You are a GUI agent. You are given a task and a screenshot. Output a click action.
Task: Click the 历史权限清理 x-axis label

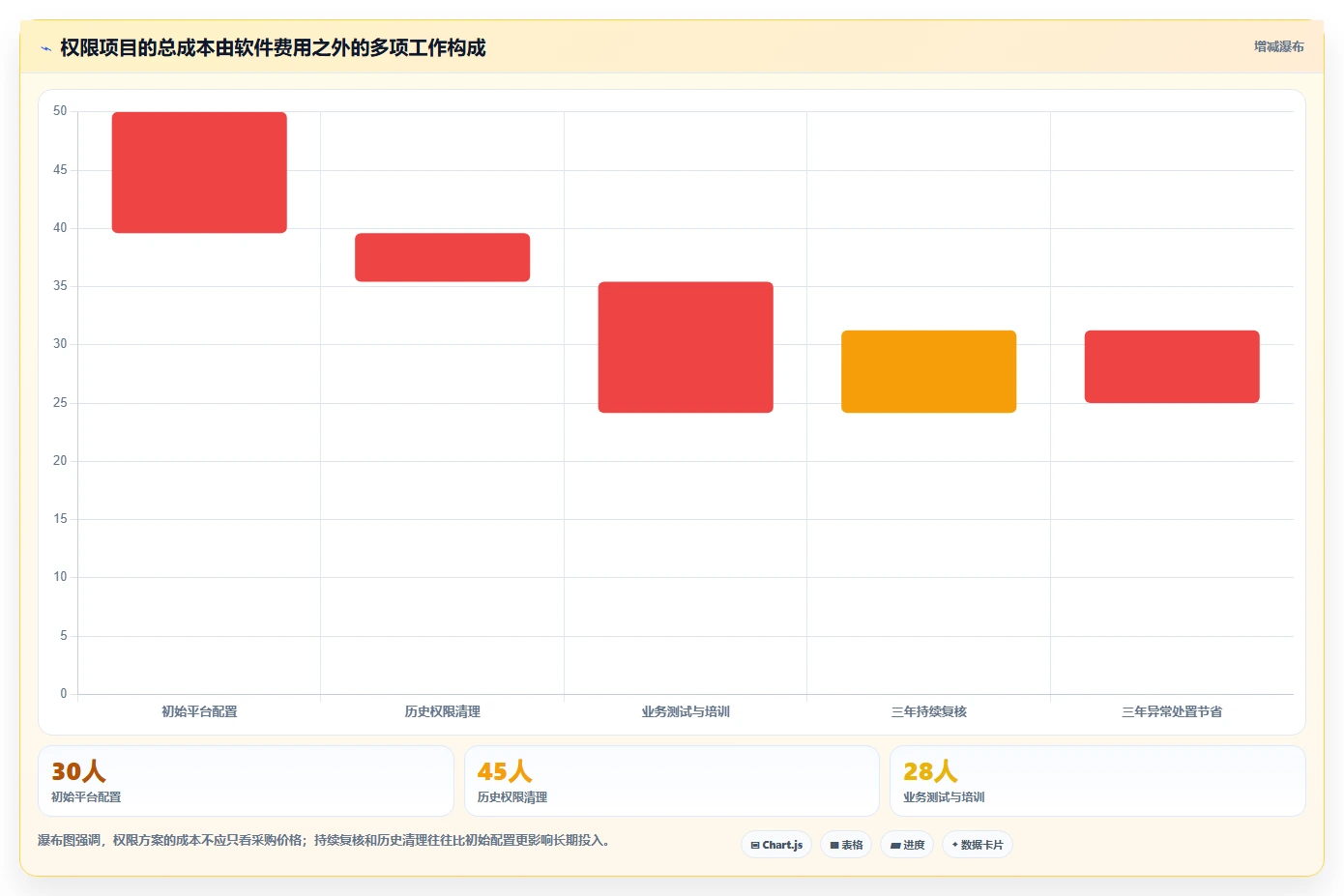click(x=442, y=711)
